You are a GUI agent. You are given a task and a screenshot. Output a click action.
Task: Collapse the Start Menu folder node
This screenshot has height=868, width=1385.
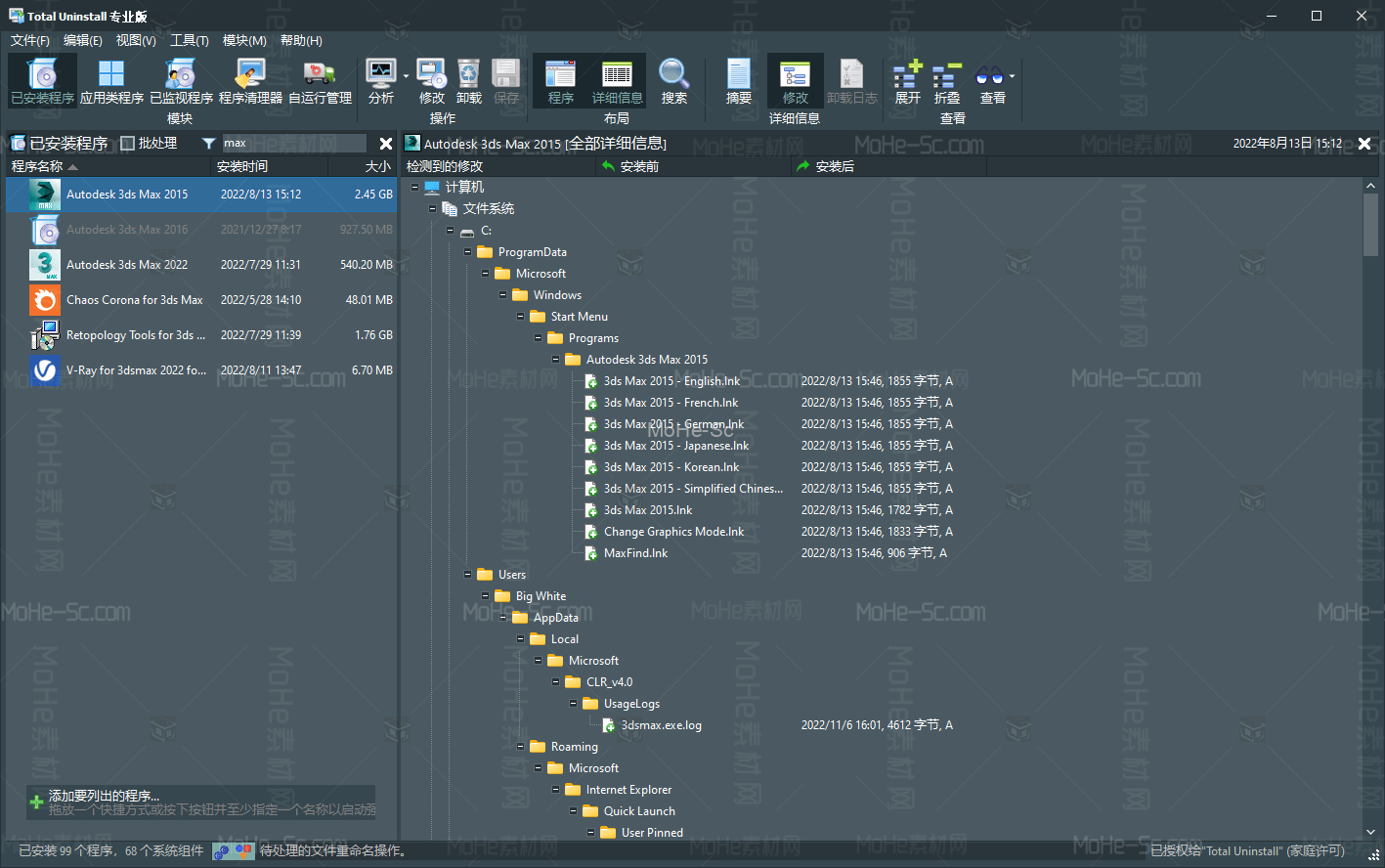[x=521, y=317]
